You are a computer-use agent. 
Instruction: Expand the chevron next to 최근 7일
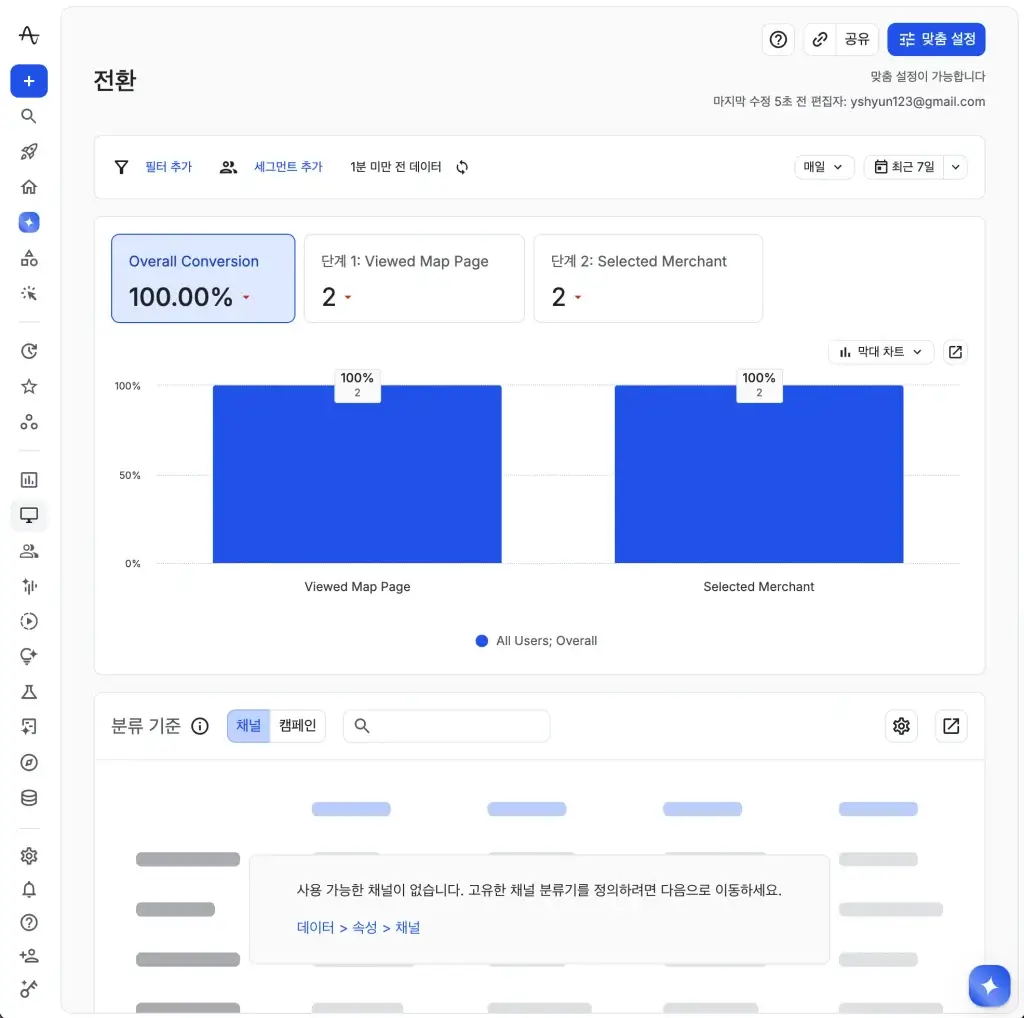(955, 167)
